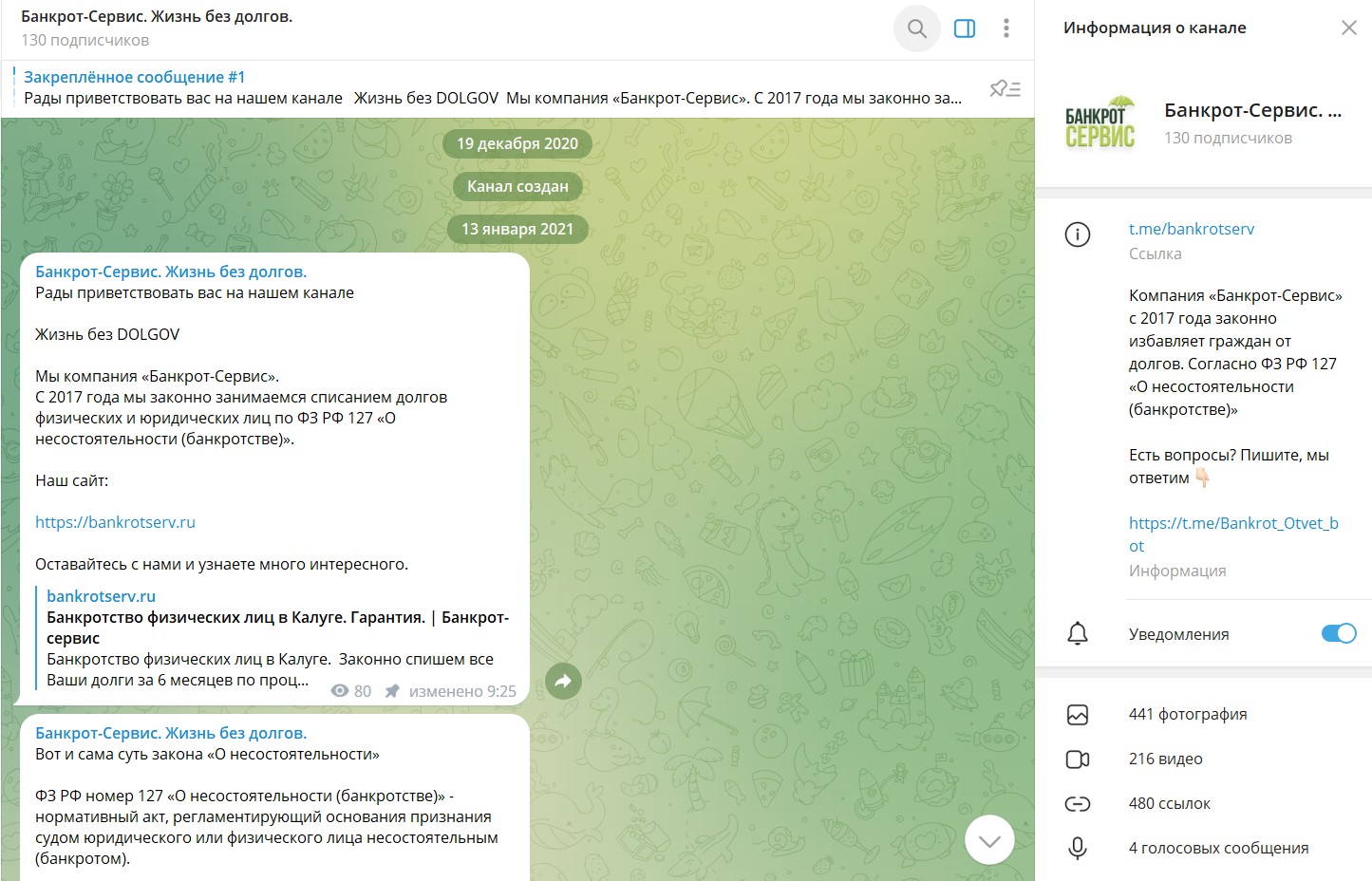Image resolution: width=1372 pixels, height=881 pixels.
Task: Open 4 голосовых сообщения list
Action: click(1218, 848)
